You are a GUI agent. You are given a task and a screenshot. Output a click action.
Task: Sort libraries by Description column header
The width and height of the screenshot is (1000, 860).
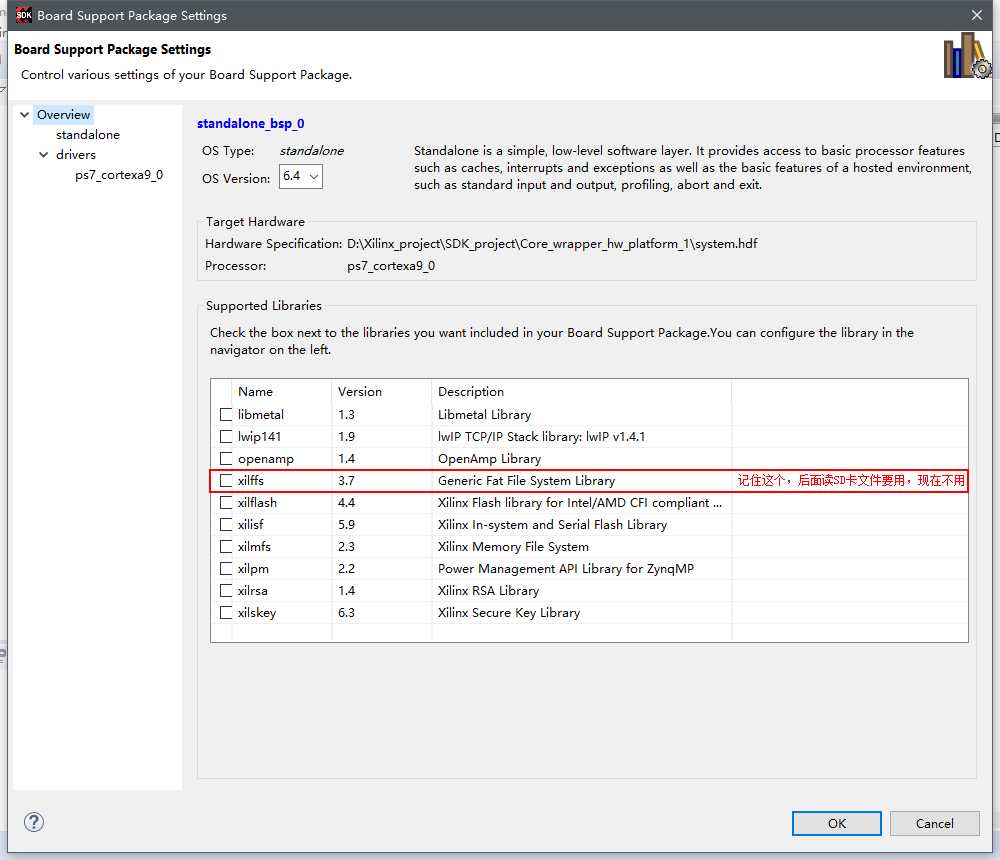[x=582, y=392]
